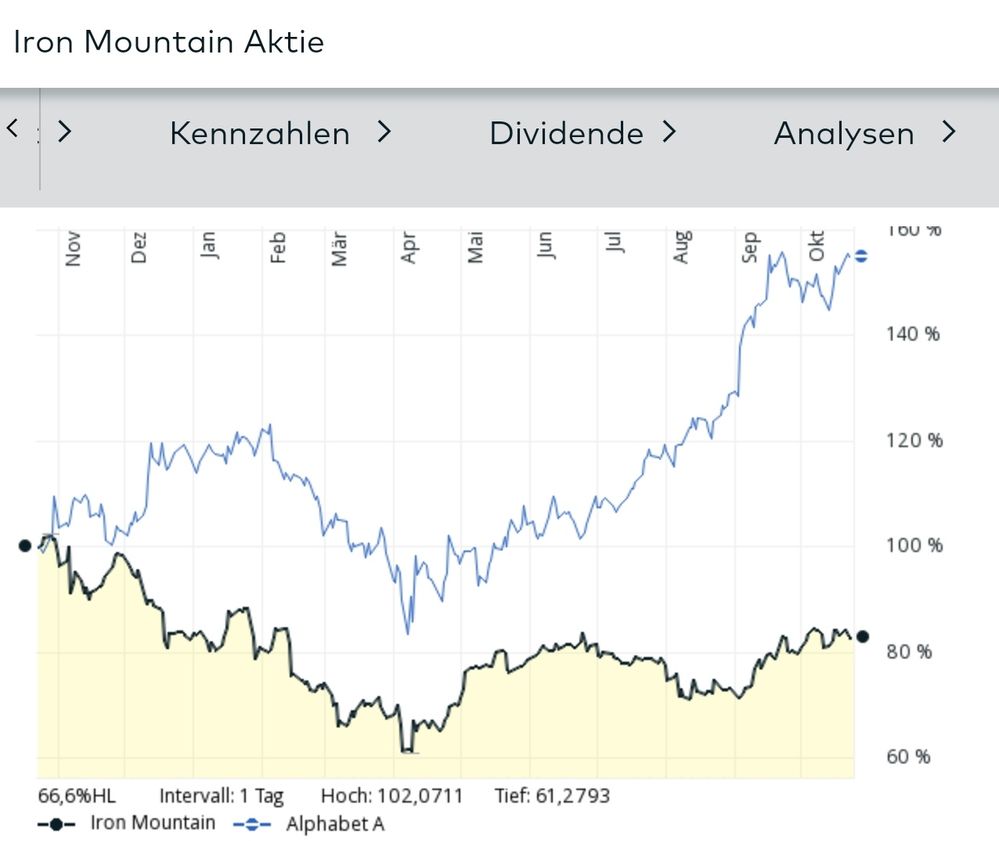Click the Dez axis label
Screen dimensions: 999x841
pyautogui.click(x=138, y=248)
